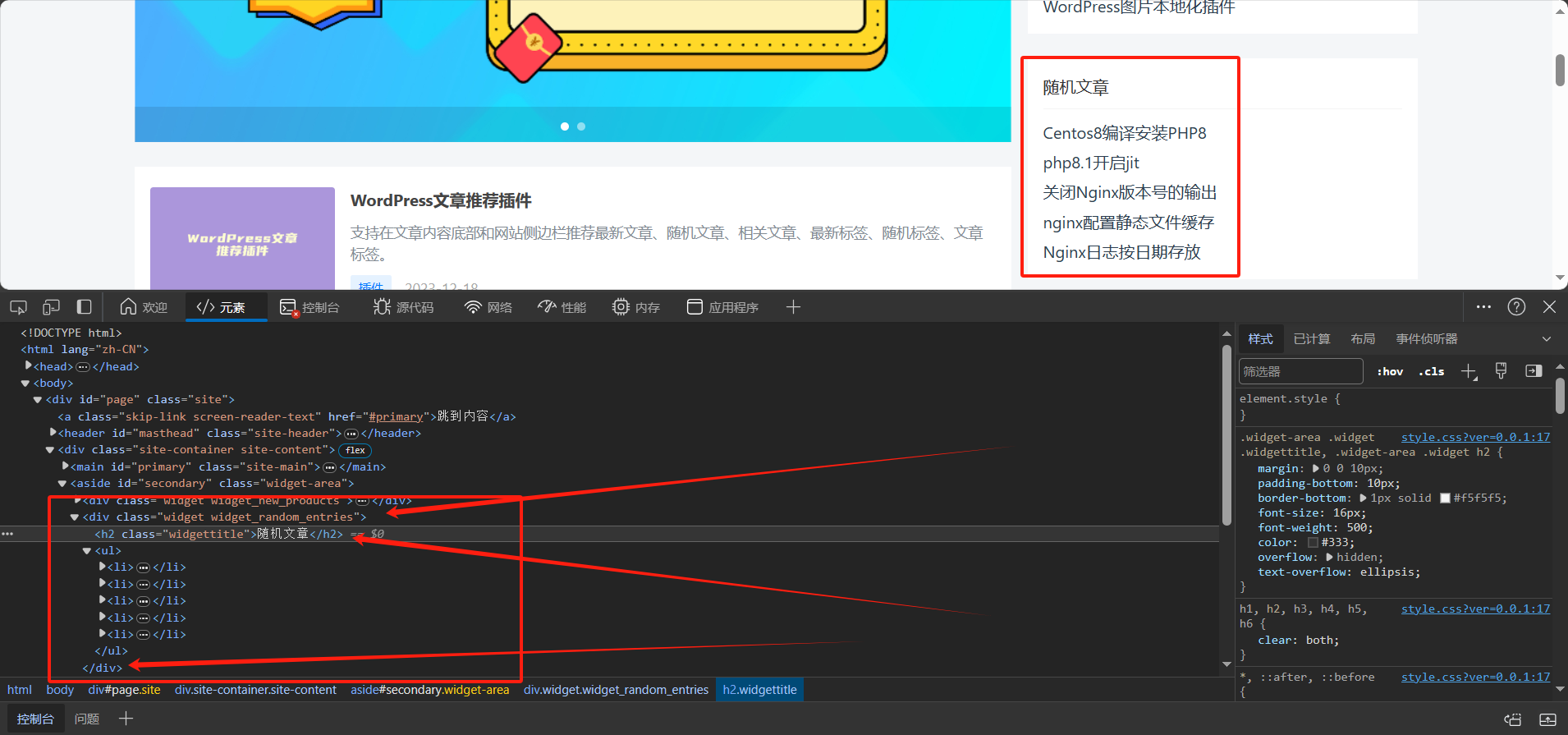The height and width of the screenshot is (735, 1568).
Task: Open DevTools three-dot customize menu
Action: point(1483,307)
